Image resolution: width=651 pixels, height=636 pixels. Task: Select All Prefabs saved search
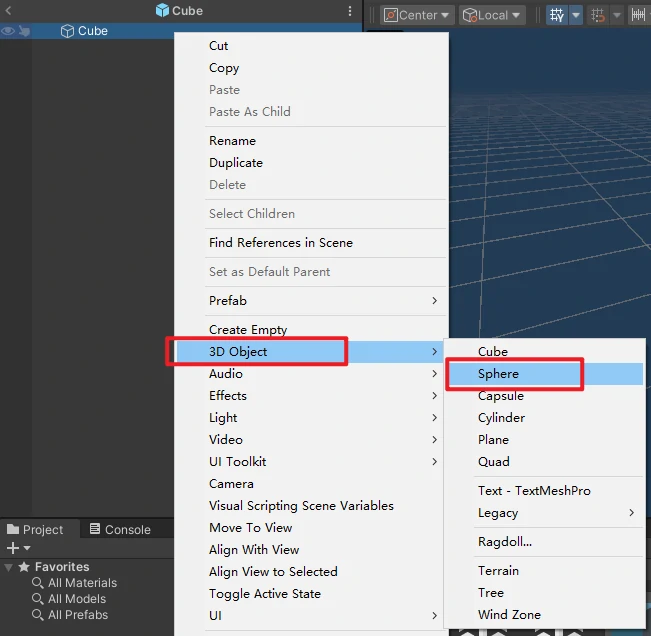(78, 615)
